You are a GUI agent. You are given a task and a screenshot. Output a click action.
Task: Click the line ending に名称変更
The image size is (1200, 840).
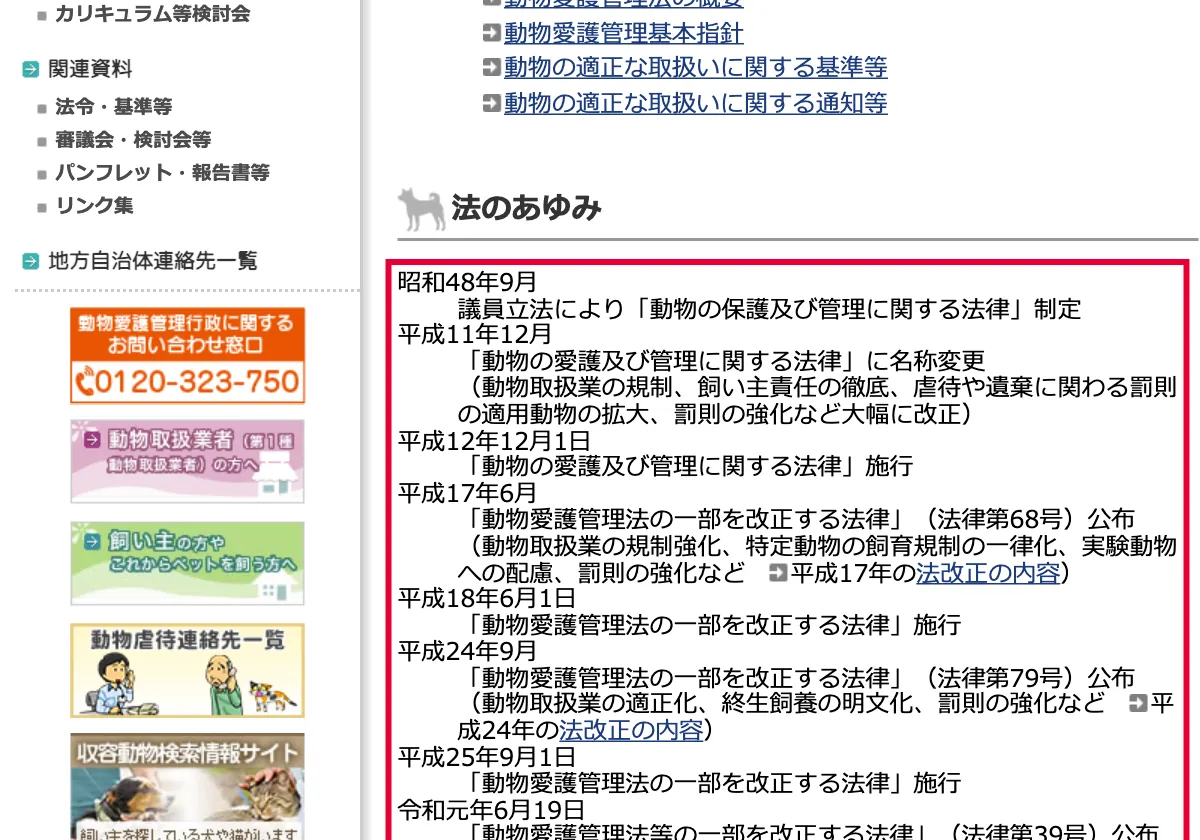tap(726, 361)
